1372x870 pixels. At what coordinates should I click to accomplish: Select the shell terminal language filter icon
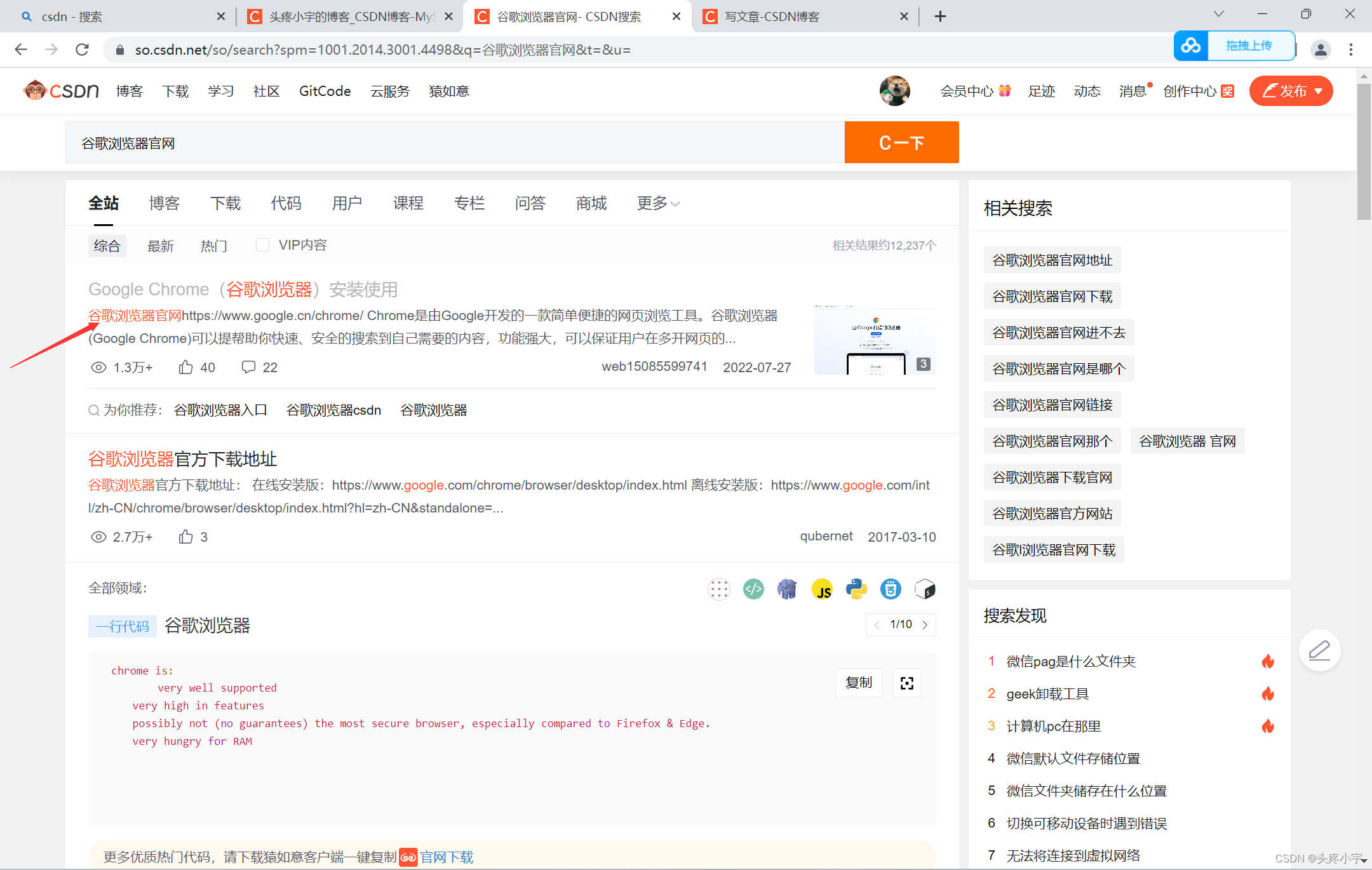click(925, 589)
